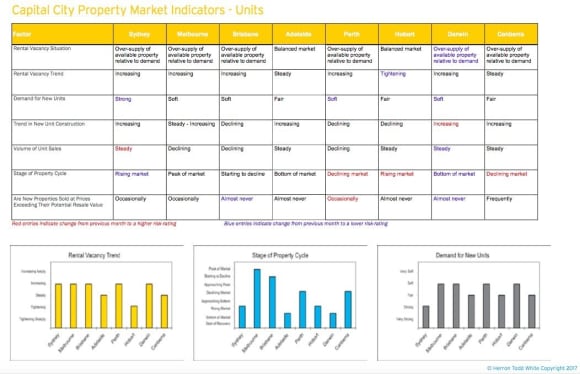Viewport: 580px width, 374px height.
Task: Select the Adelaide column header
Action: [299, 34]
